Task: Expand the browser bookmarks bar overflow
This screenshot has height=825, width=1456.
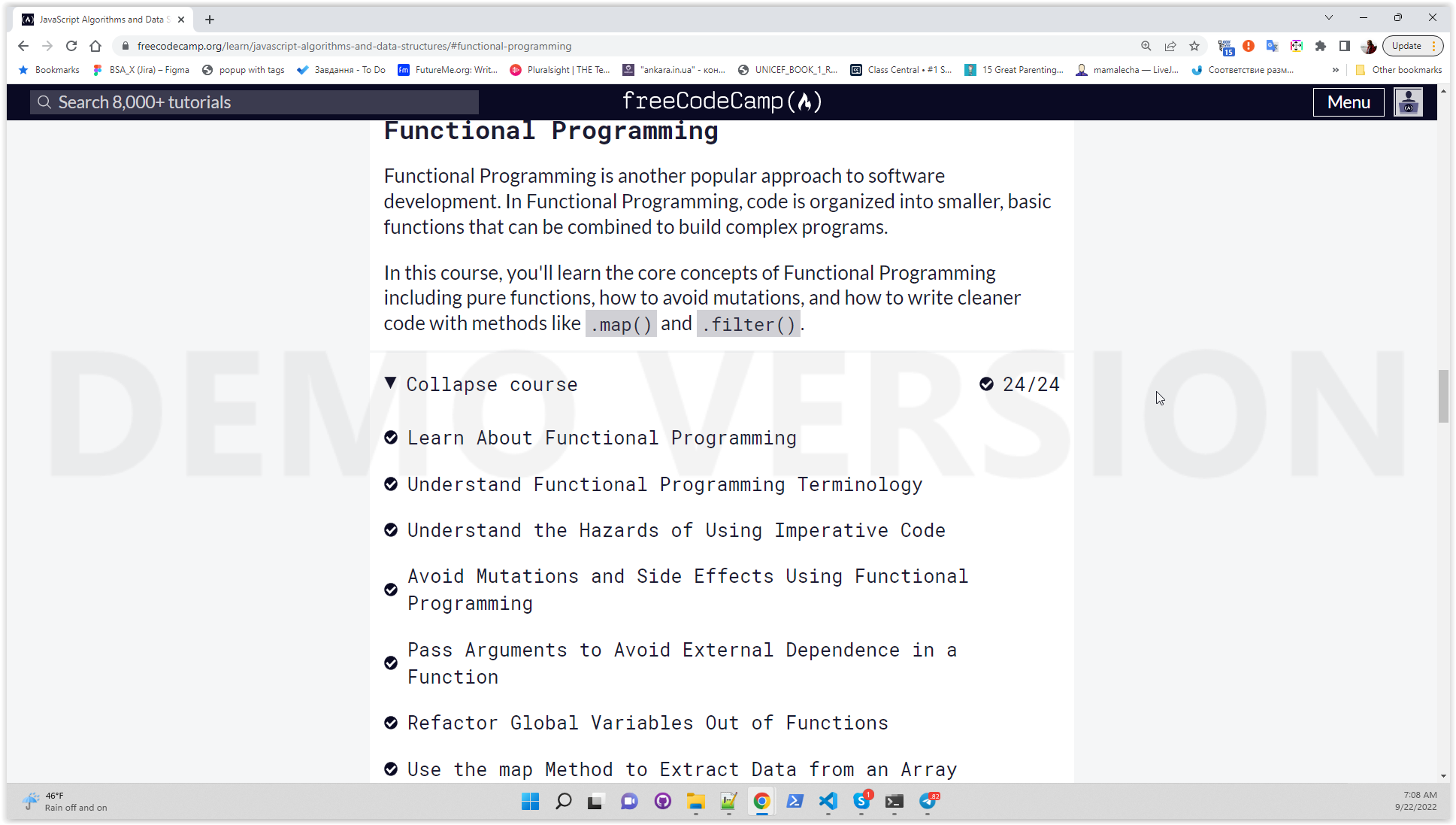Action: pyautogui.click(x=1336, y=69)
